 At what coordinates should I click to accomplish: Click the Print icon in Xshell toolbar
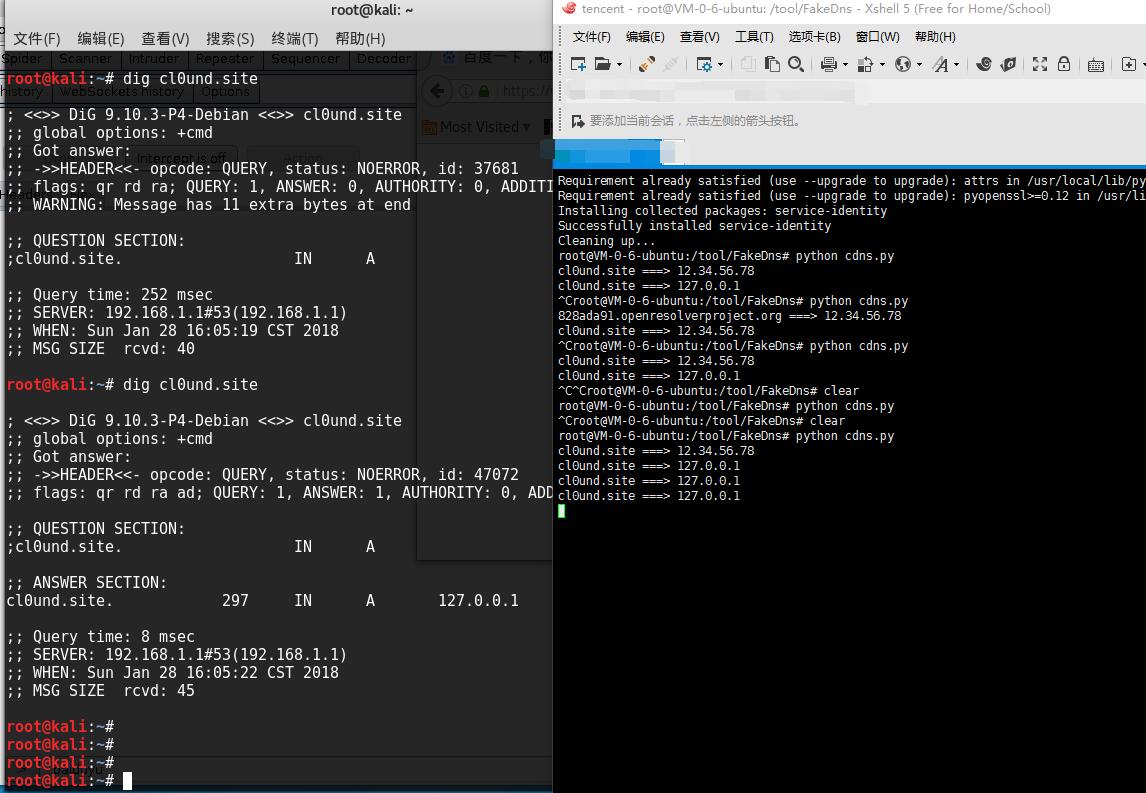pos(828,64)
